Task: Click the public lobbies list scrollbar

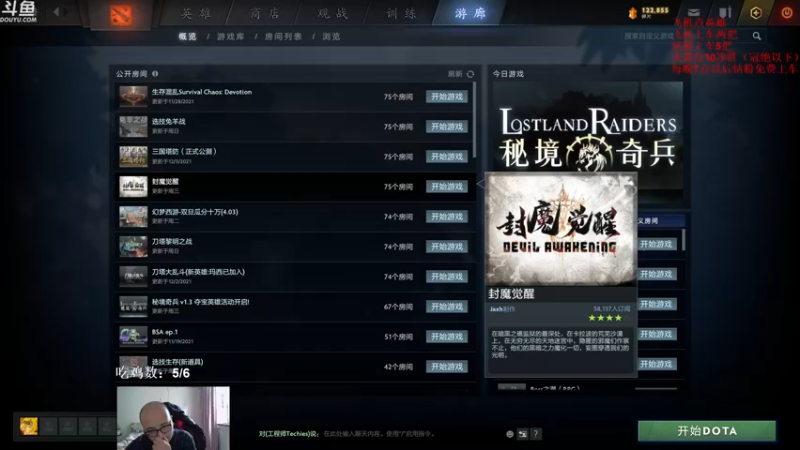Action: coord(474,120)
